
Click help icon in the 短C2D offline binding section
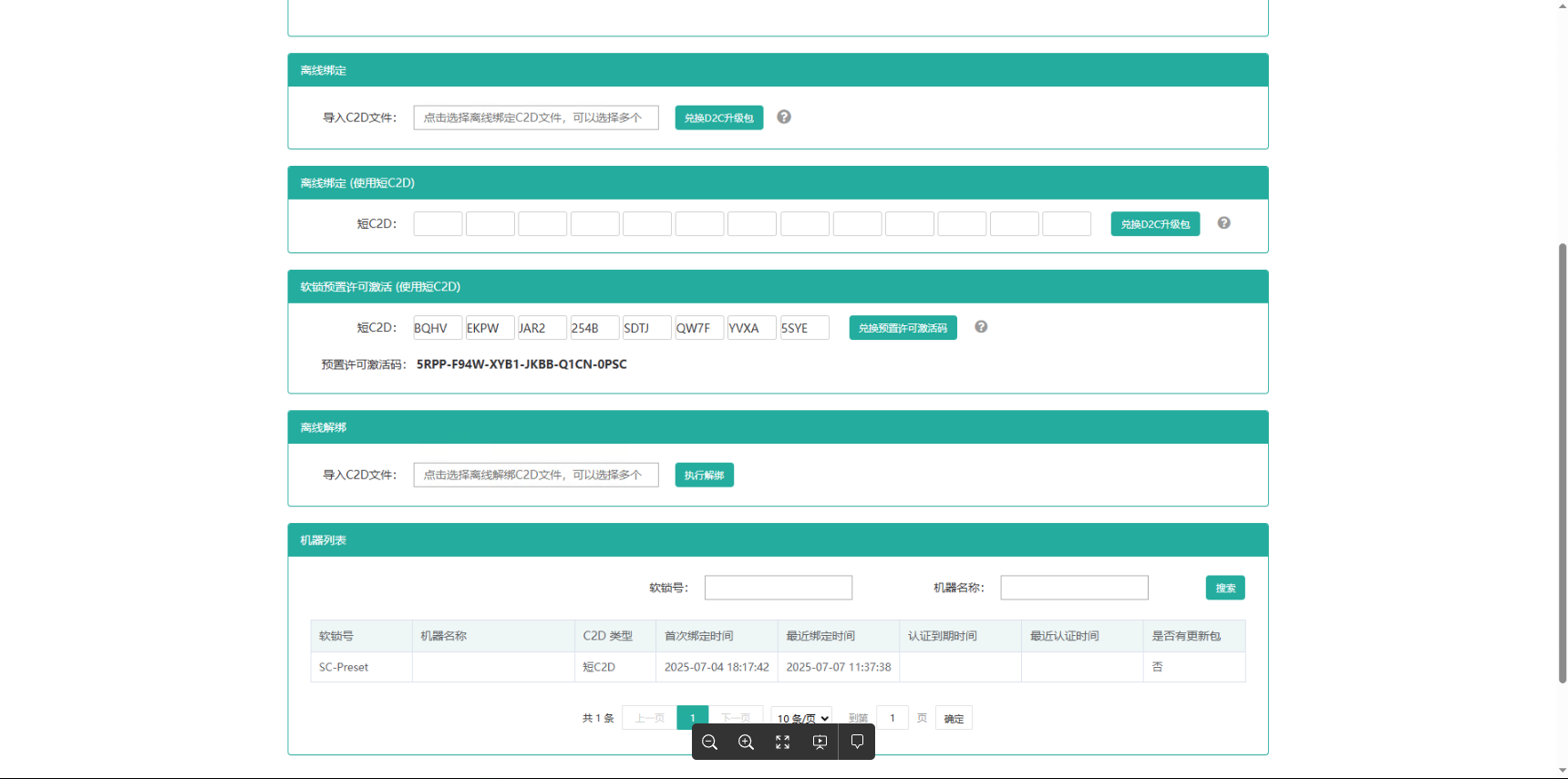point(1224,222)
